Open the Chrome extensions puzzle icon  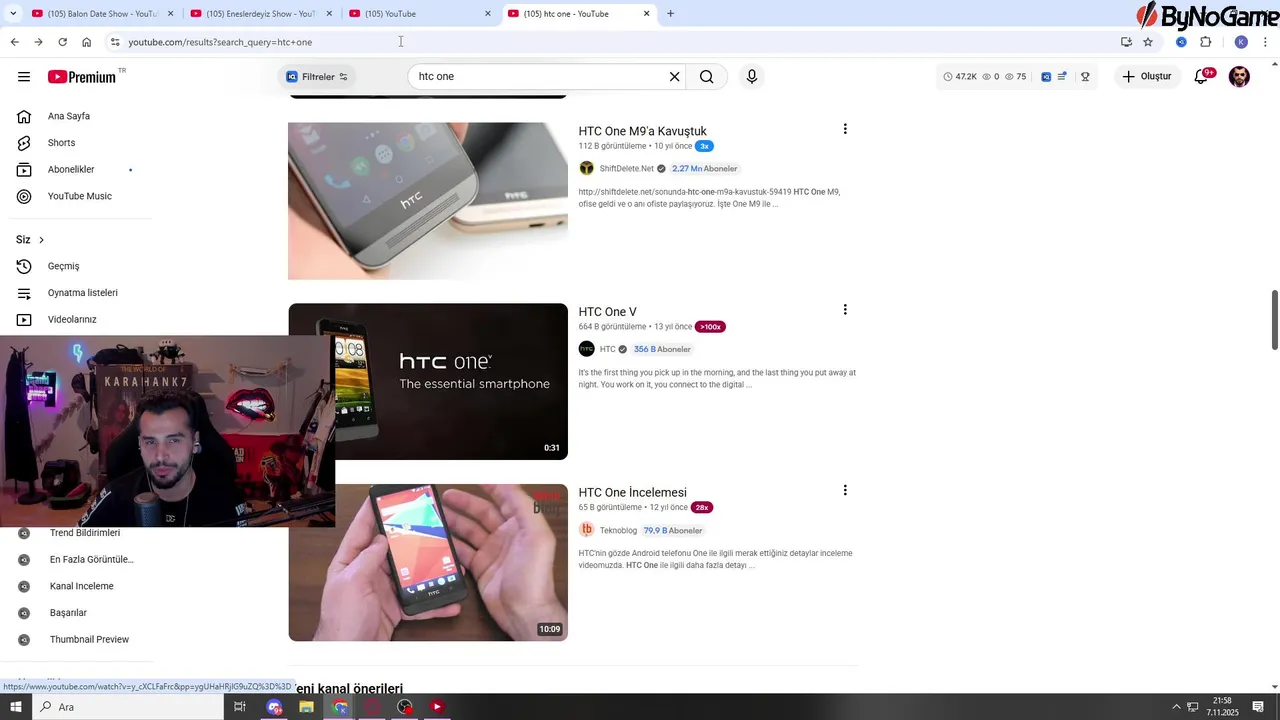point(1205,42)
